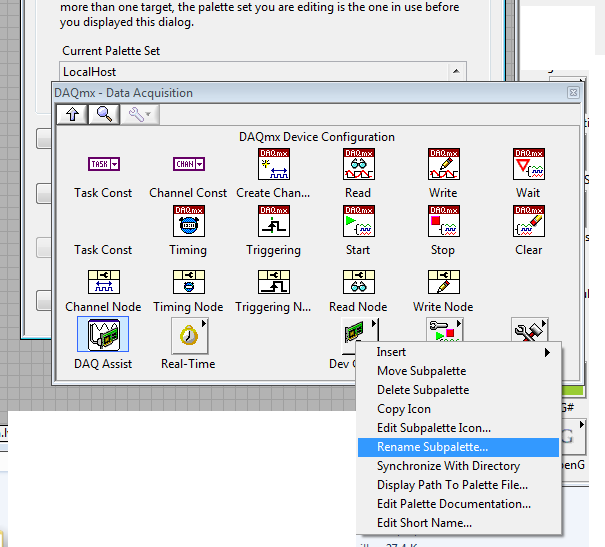This screenshot has width=605, height=547.
Task: Open the advanced wrench-and-hammer subpalette
Action: (x=529, y=330)
